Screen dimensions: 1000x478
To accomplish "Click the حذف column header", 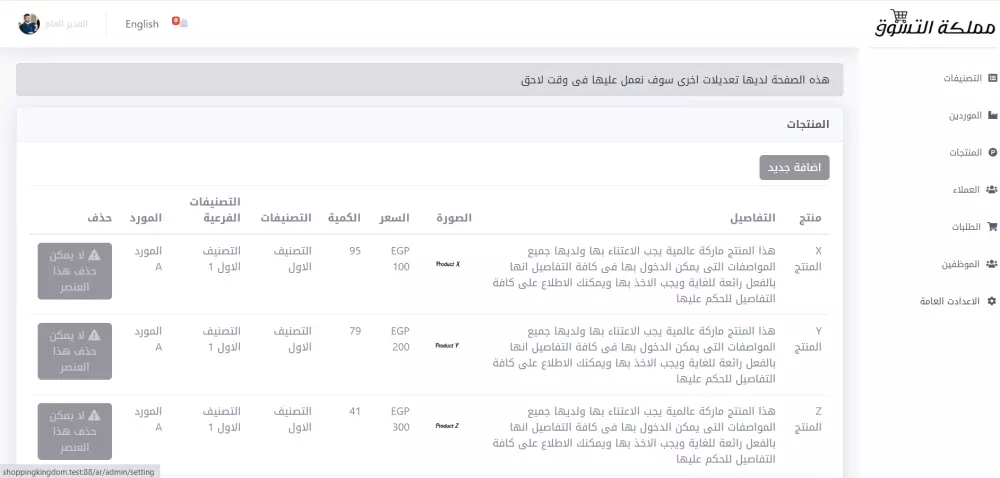I will pos(100,218).
